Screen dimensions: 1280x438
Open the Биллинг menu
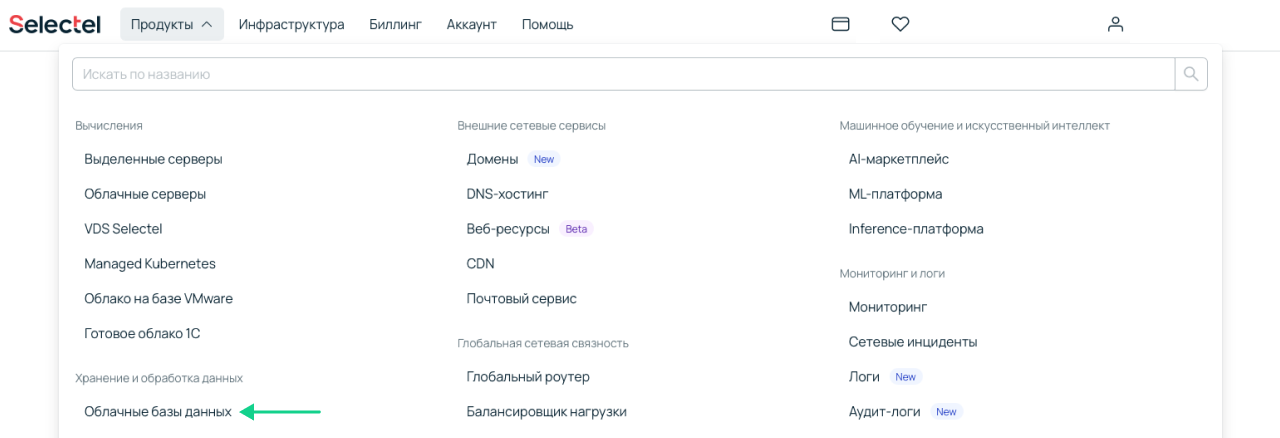click(395, 24)
